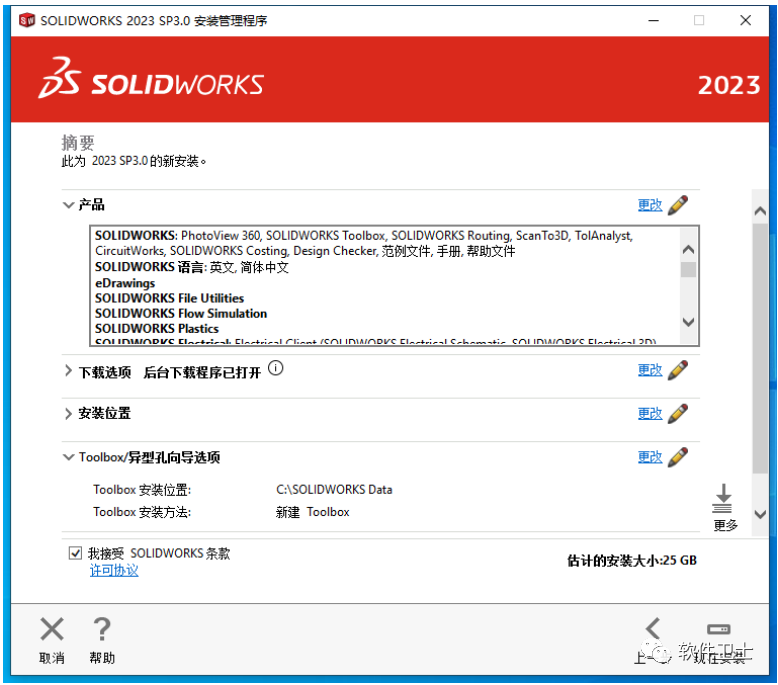This screenshot has width=778, height=685.
Task: Click the pencil icon for Toolbox section
Action: [677, 457]
